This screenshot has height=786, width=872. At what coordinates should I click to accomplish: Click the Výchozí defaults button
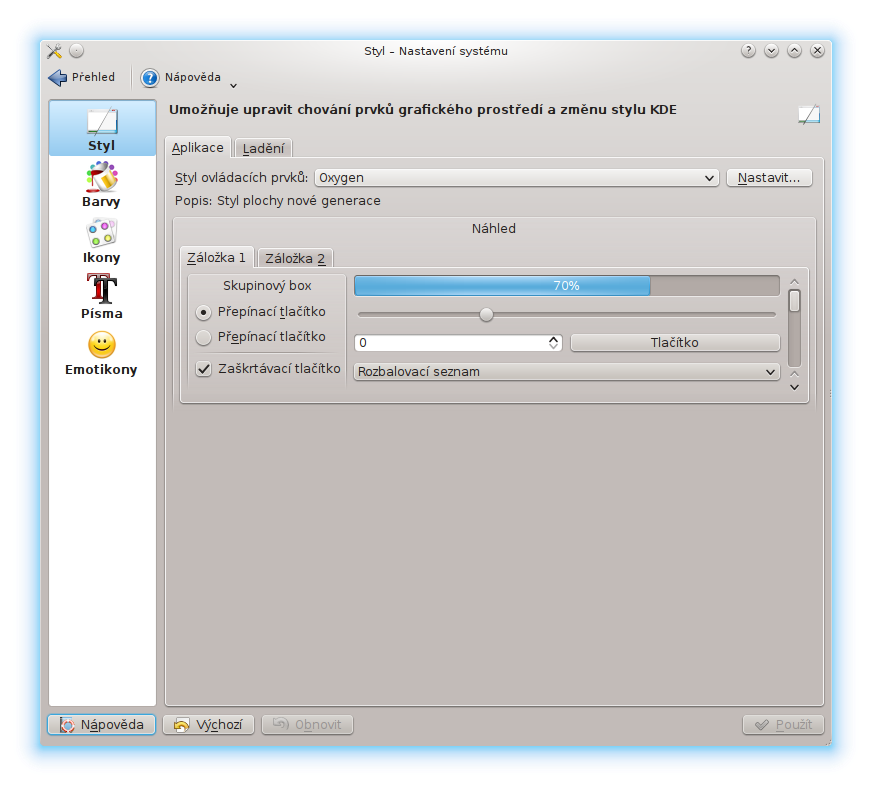209,725
